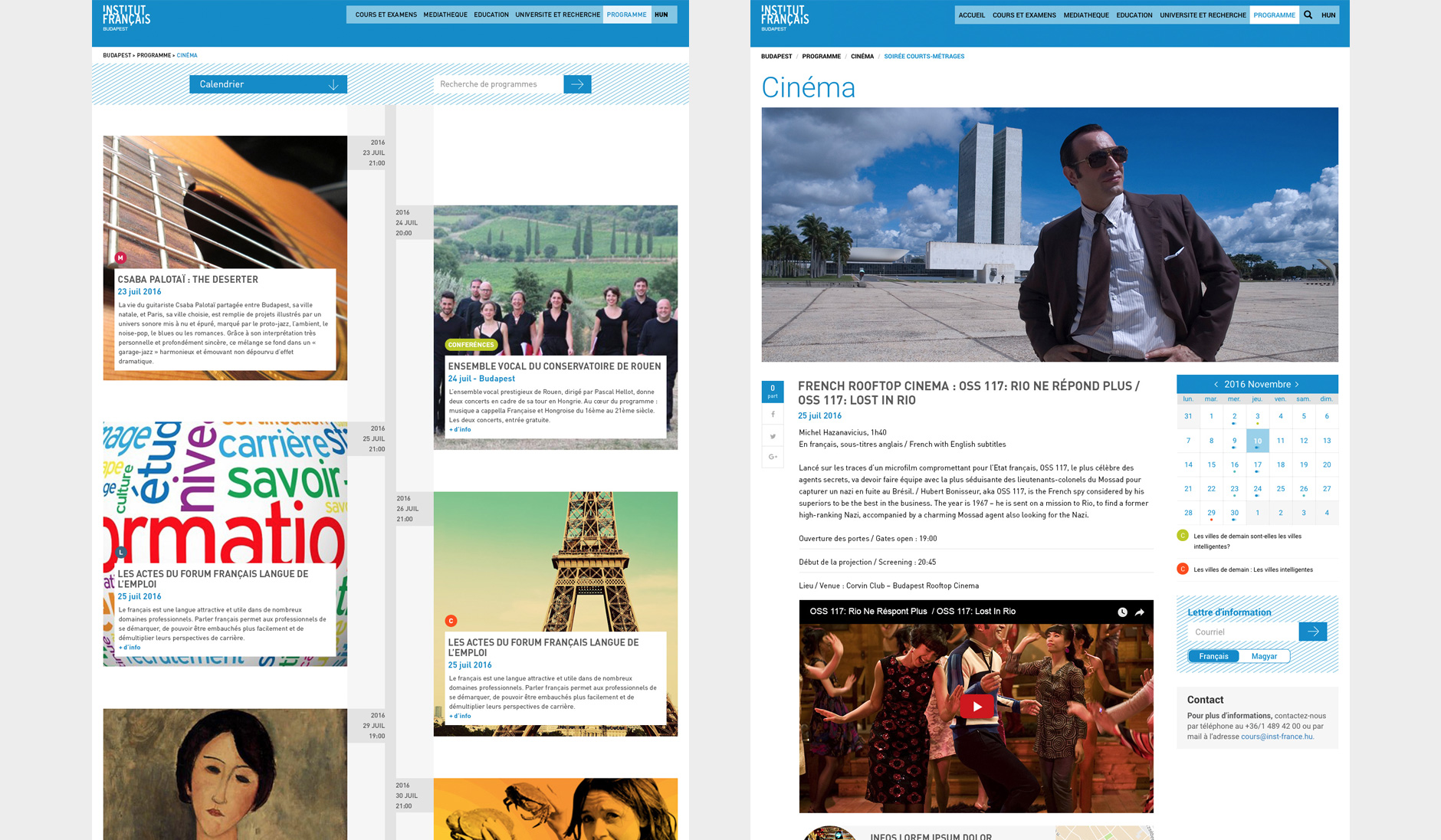Open the Calendrier dropdown

point(268,84)
